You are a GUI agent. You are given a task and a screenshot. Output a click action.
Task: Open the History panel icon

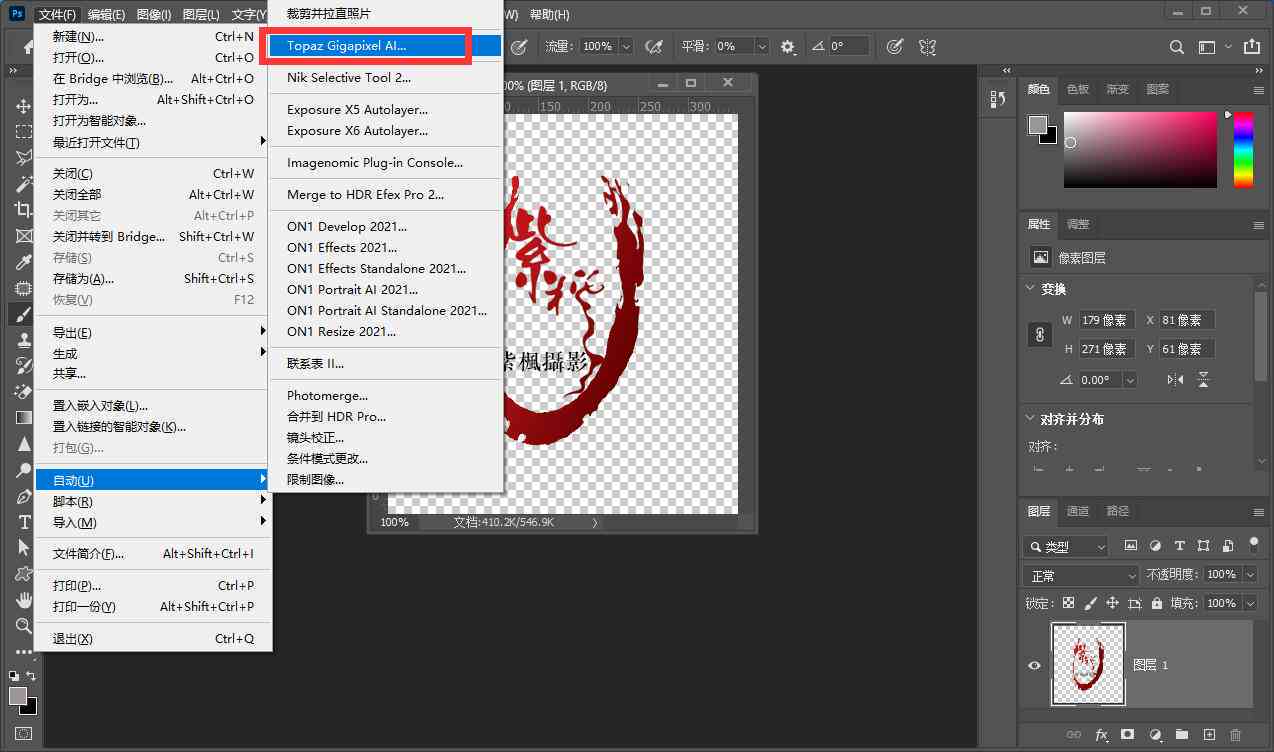(x=997, y=98)
